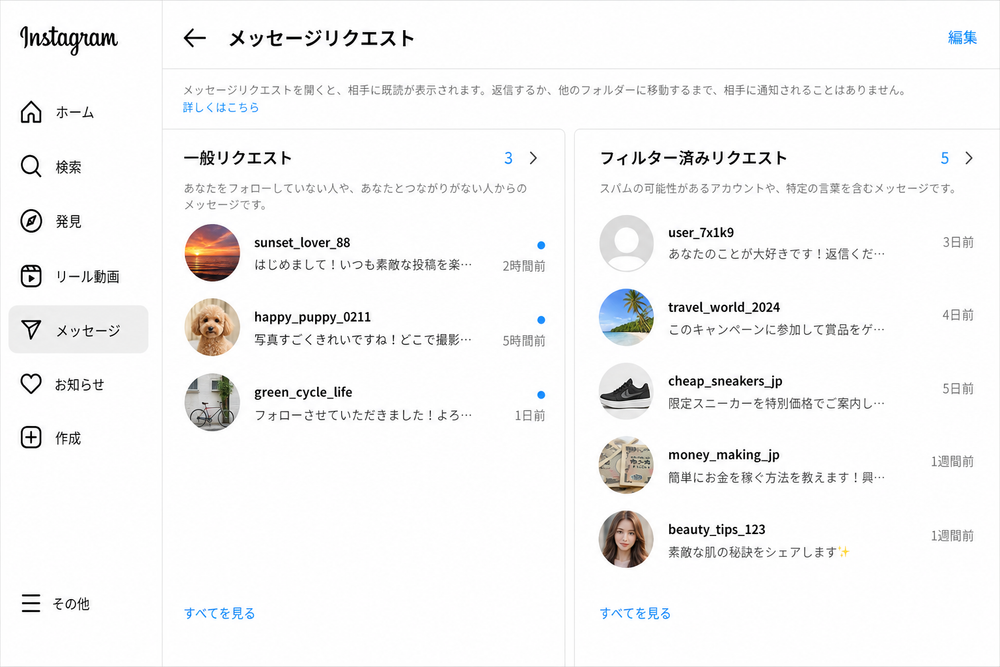Click the unread dot for happy_puppy_0211
This screenshot has width=1000, height=667.
(541, 319)
